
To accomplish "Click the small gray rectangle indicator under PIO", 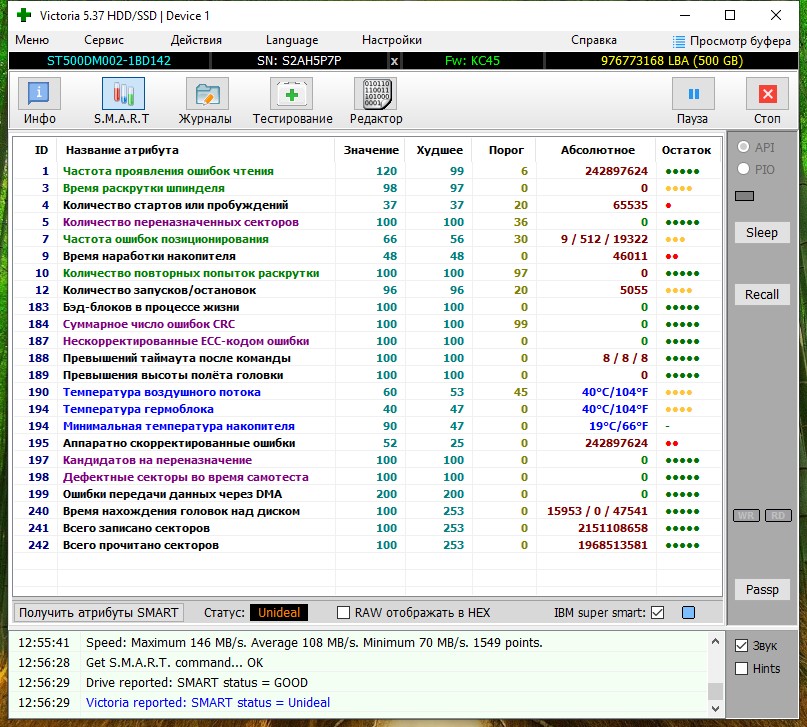I will pyautogui.click(x=744, y=196).
